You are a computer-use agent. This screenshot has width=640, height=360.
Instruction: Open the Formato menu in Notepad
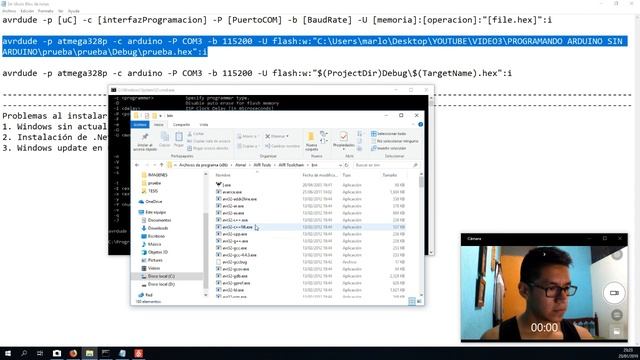[45, 11]
